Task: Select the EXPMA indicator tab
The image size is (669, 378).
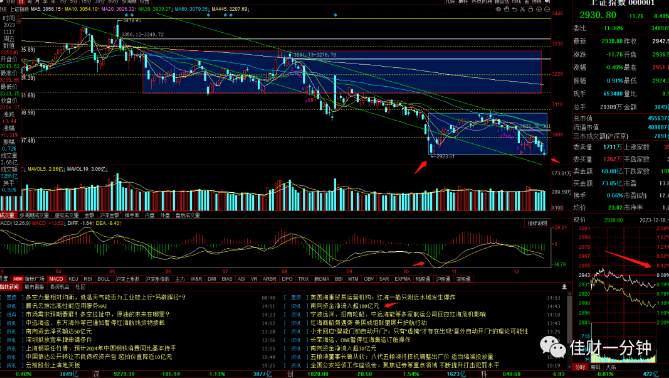Action: (x=402, y=279)
